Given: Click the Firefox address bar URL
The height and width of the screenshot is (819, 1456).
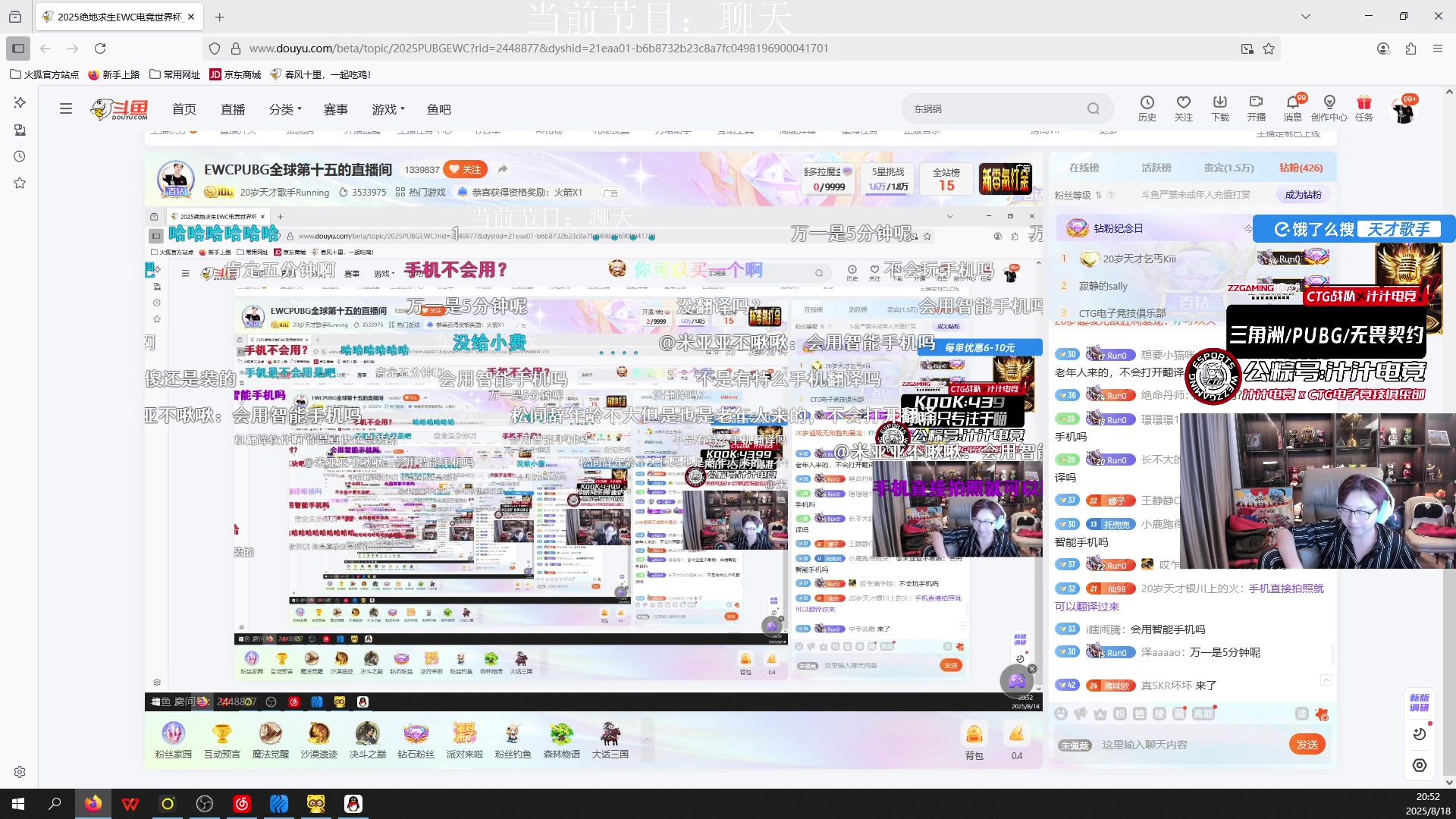Looking at the screenshot, I should [x=538, y=49].
